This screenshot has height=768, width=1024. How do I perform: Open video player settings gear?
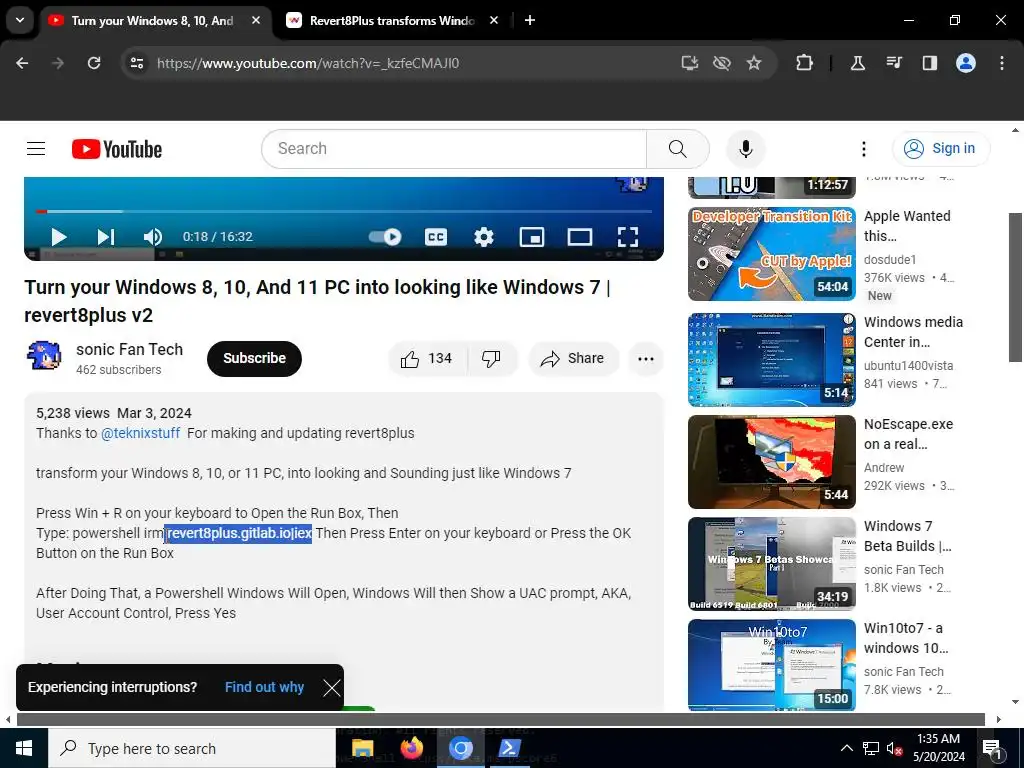483,236
